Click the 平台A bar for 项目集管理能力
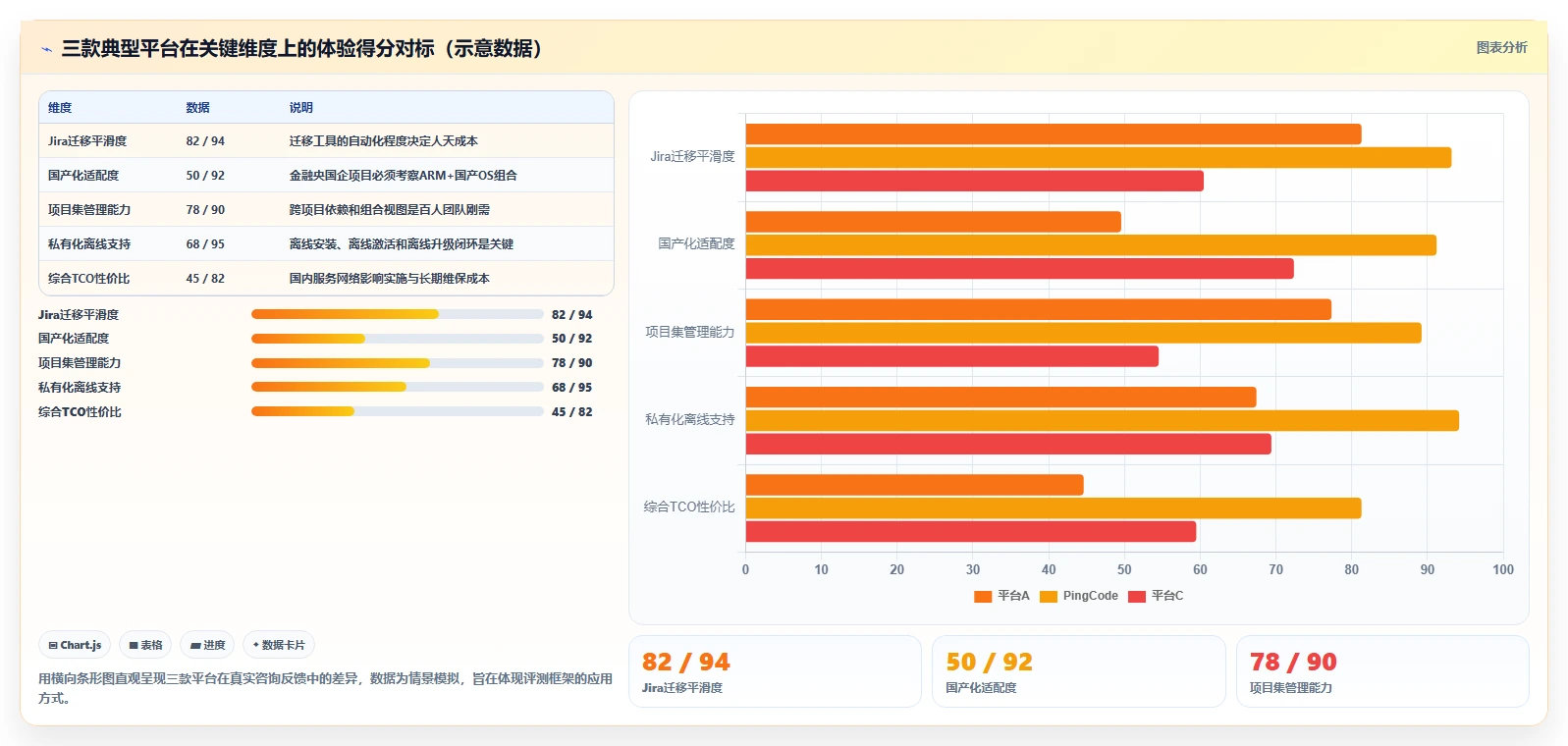1568x746 pixels. click(1039, 310)
